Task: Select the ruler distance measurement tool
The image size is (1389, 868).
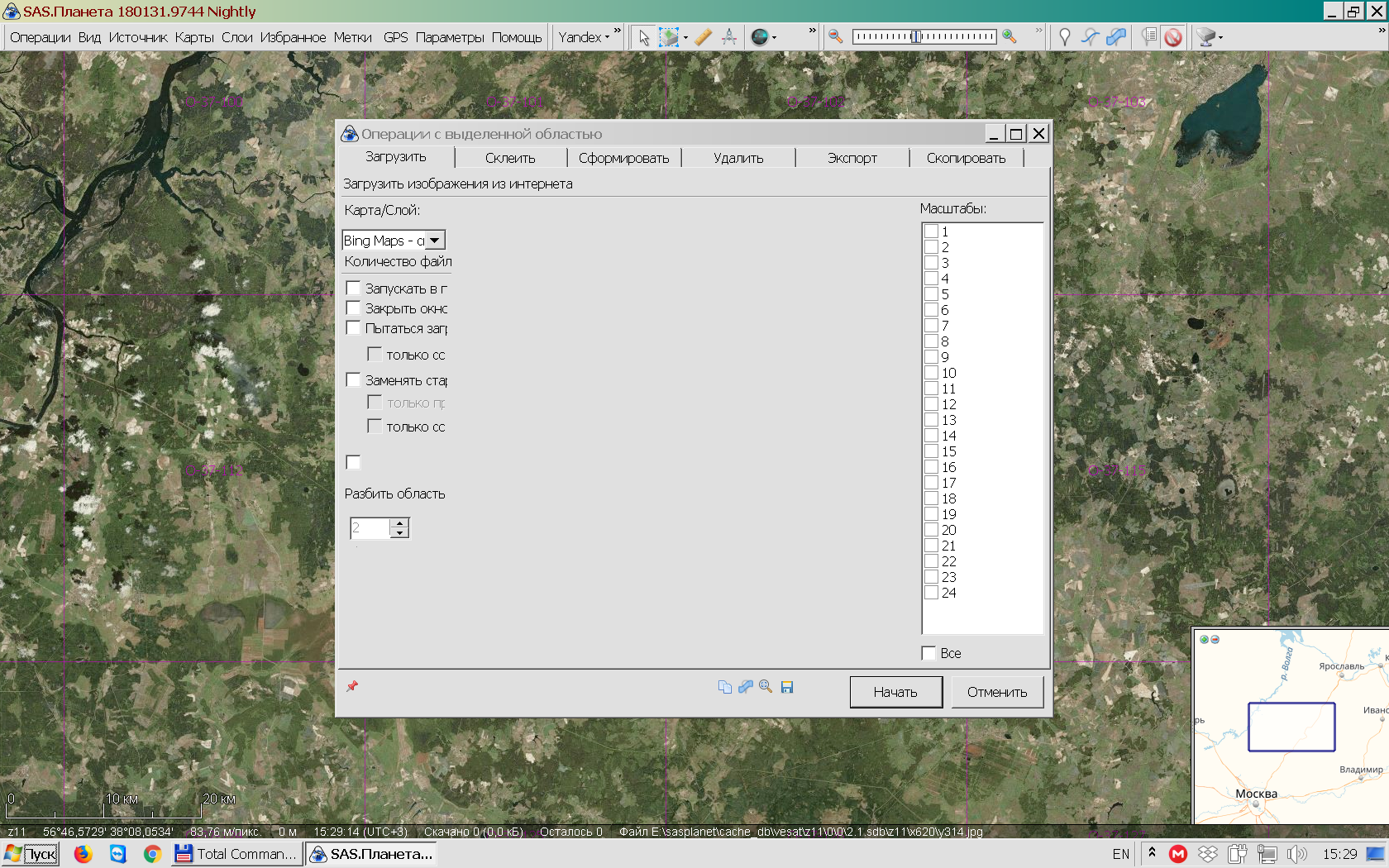Action: coord(703,37)
